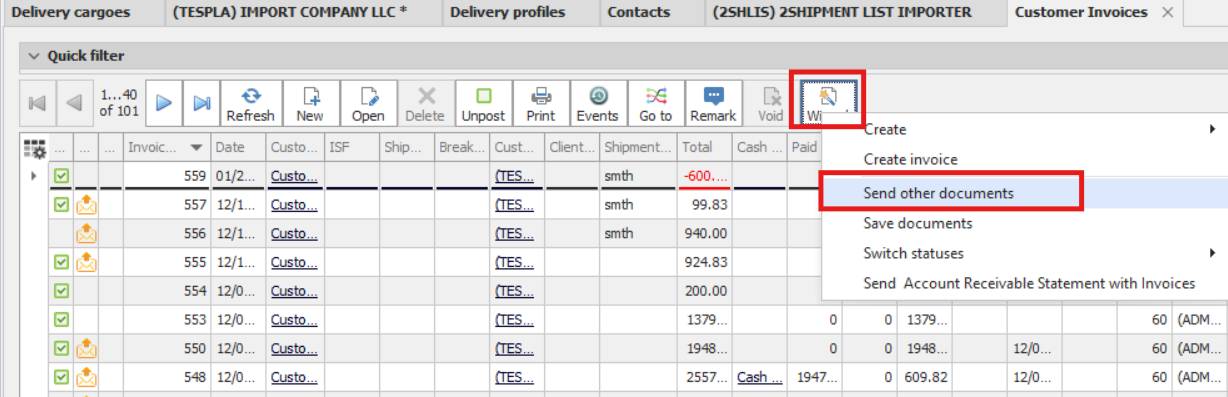Click the mail icon on invoice 556 row
This screenshot has height=397, width=1228.
click(87, 233)
